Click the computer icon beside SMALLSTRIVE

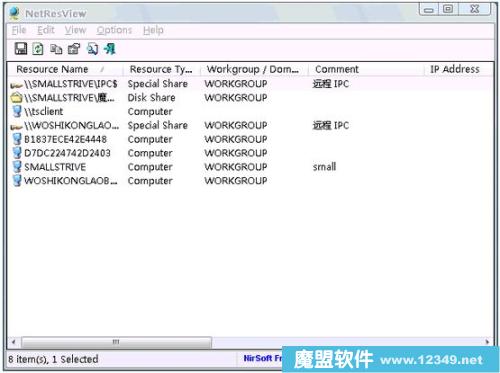[17, 167]
